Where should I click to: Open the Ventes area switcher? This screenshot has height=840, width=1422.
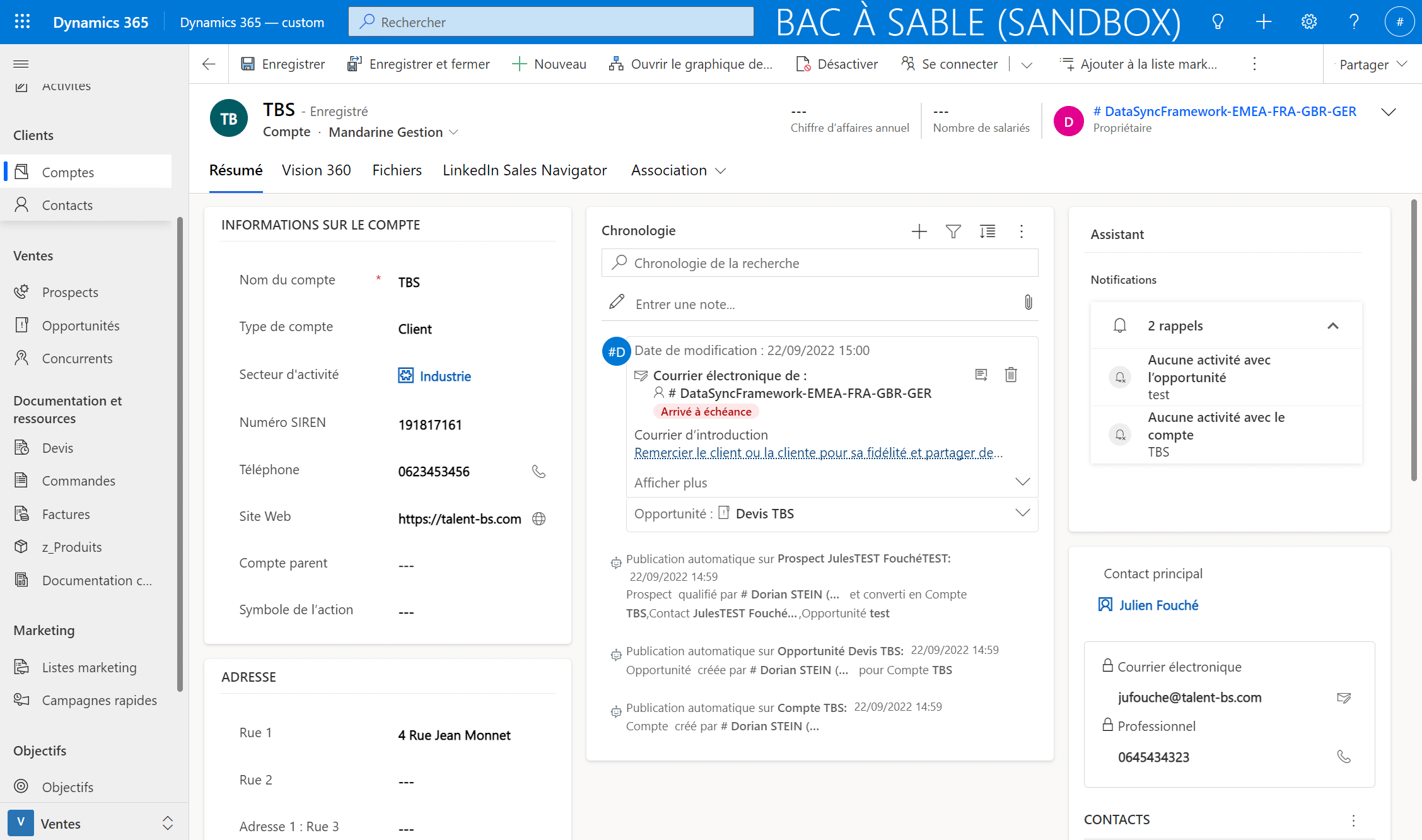tap(94, 823)
